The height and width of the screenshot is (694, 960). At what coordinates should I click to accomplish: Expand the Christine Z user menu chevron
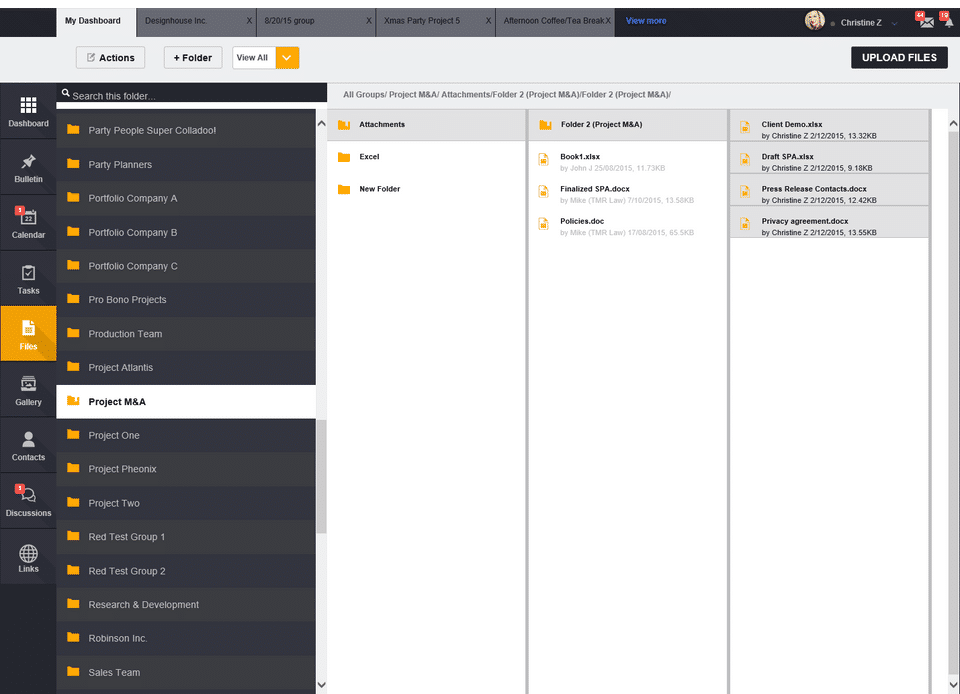[x=894, y=23]
